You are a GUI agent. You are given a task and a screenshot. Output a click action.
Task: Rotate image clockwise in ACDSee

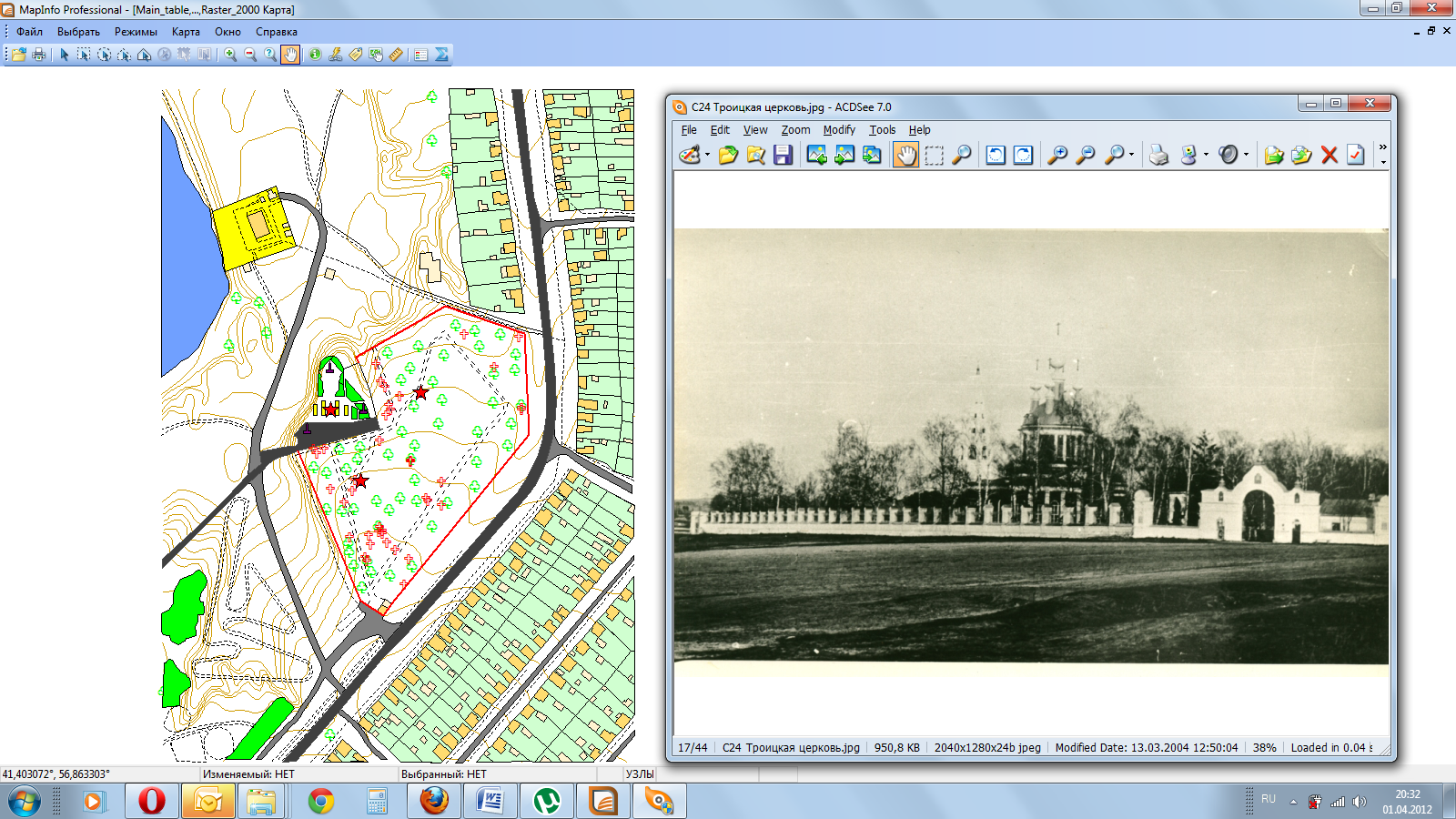[1023, 155]
